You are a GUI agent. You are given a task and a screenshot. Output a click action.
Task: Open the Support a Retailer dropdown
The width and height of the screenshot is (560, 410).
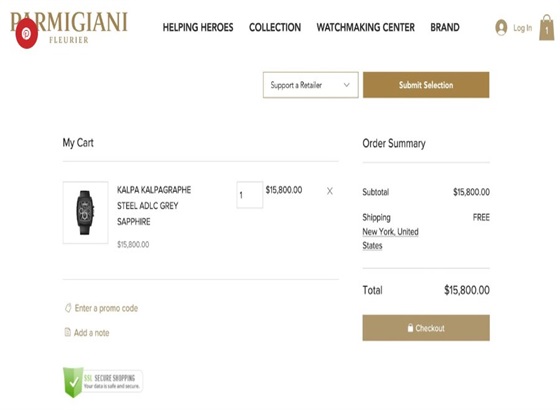310,85
